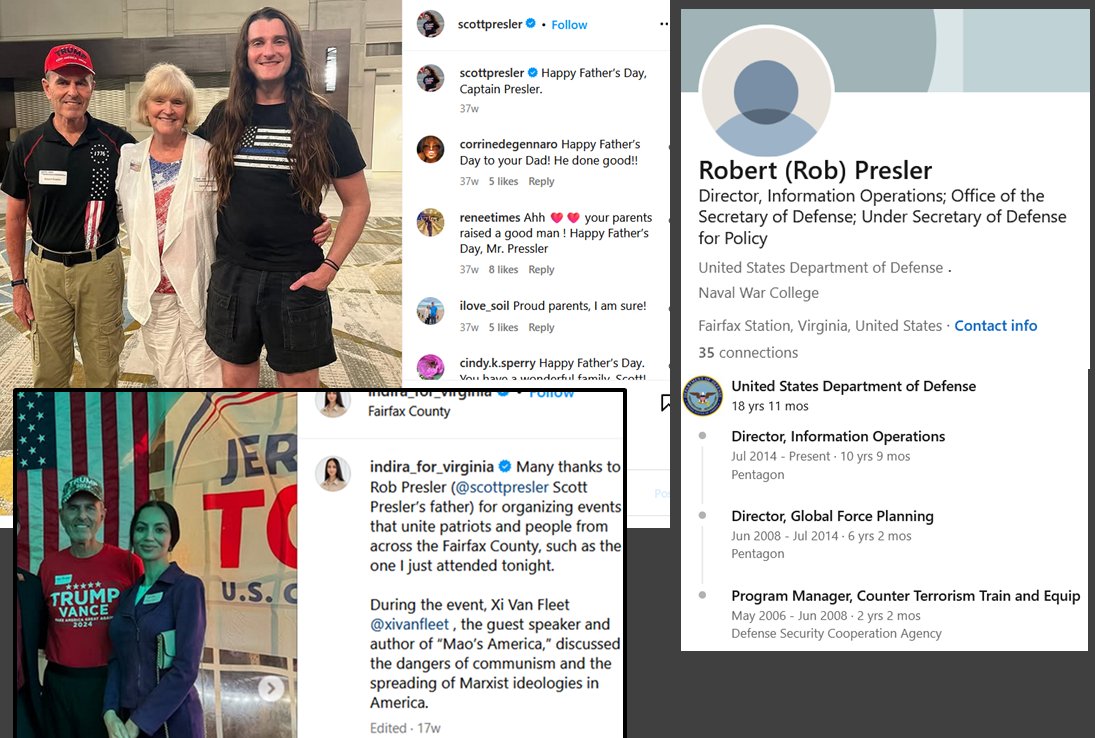Image resolution: width=1095 pixels, height=738 pixels.
Task: Reply to the reneetimes comment
Action: [x=541, y=270]
